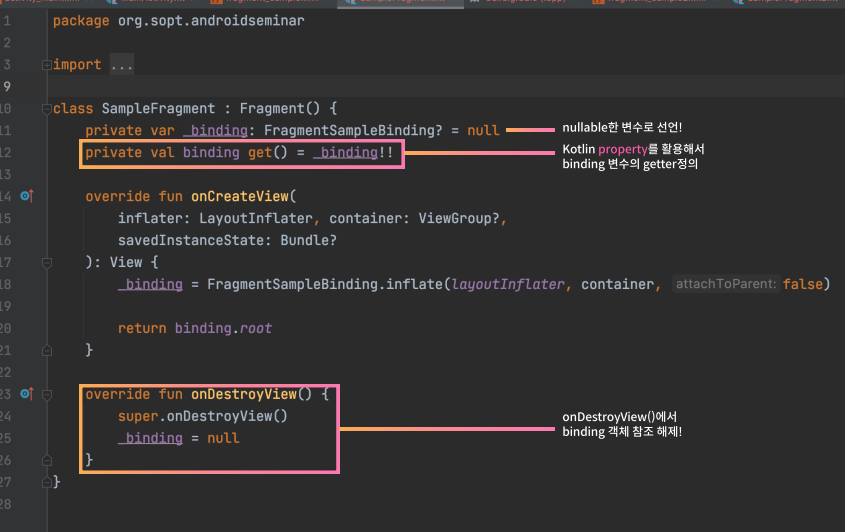Click "FragmentSampleBinding" before ".inflate"
Image resolution: width=845 pixels, height=532 pixels.
coord(292,284)
